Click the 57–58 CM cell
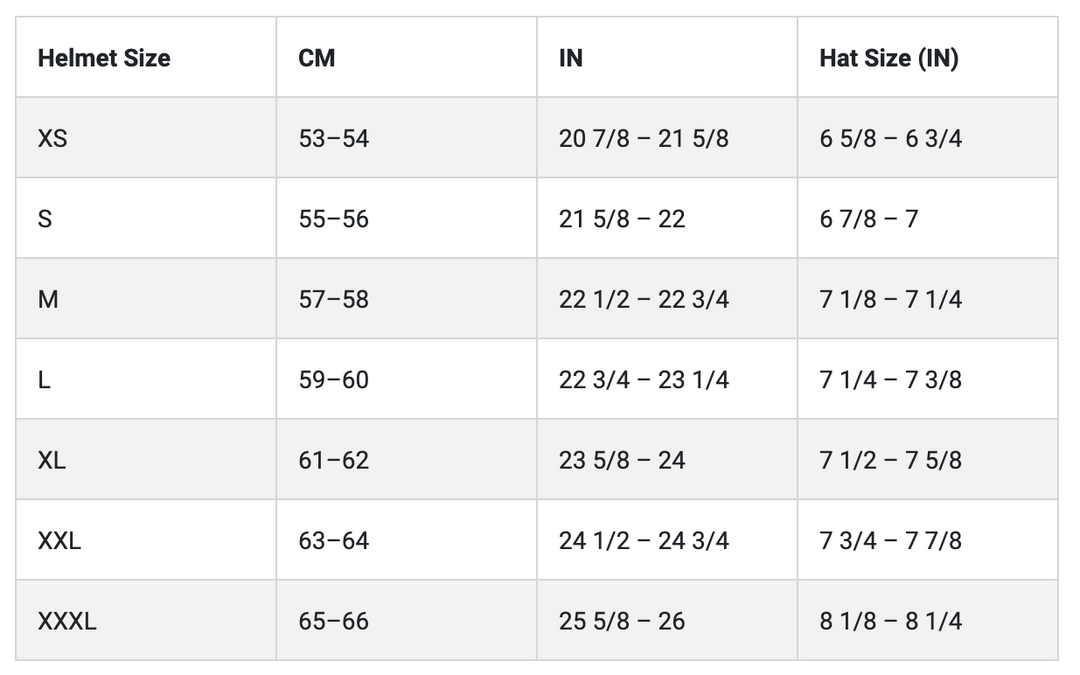Screen dimensions: 1080x675 [334, 299]
